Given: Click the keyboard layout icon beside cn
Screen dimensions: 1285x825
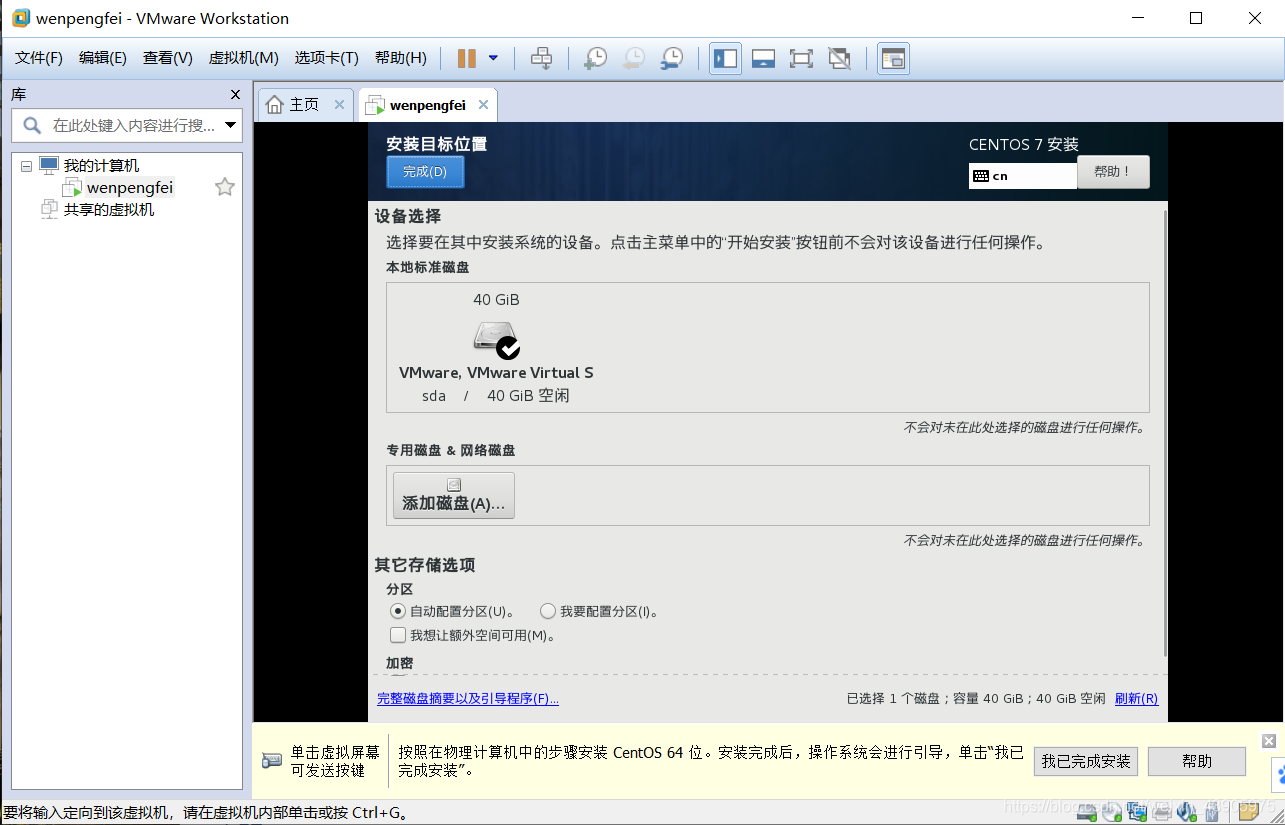Looking at the screenshot, I should click(981, 176).
